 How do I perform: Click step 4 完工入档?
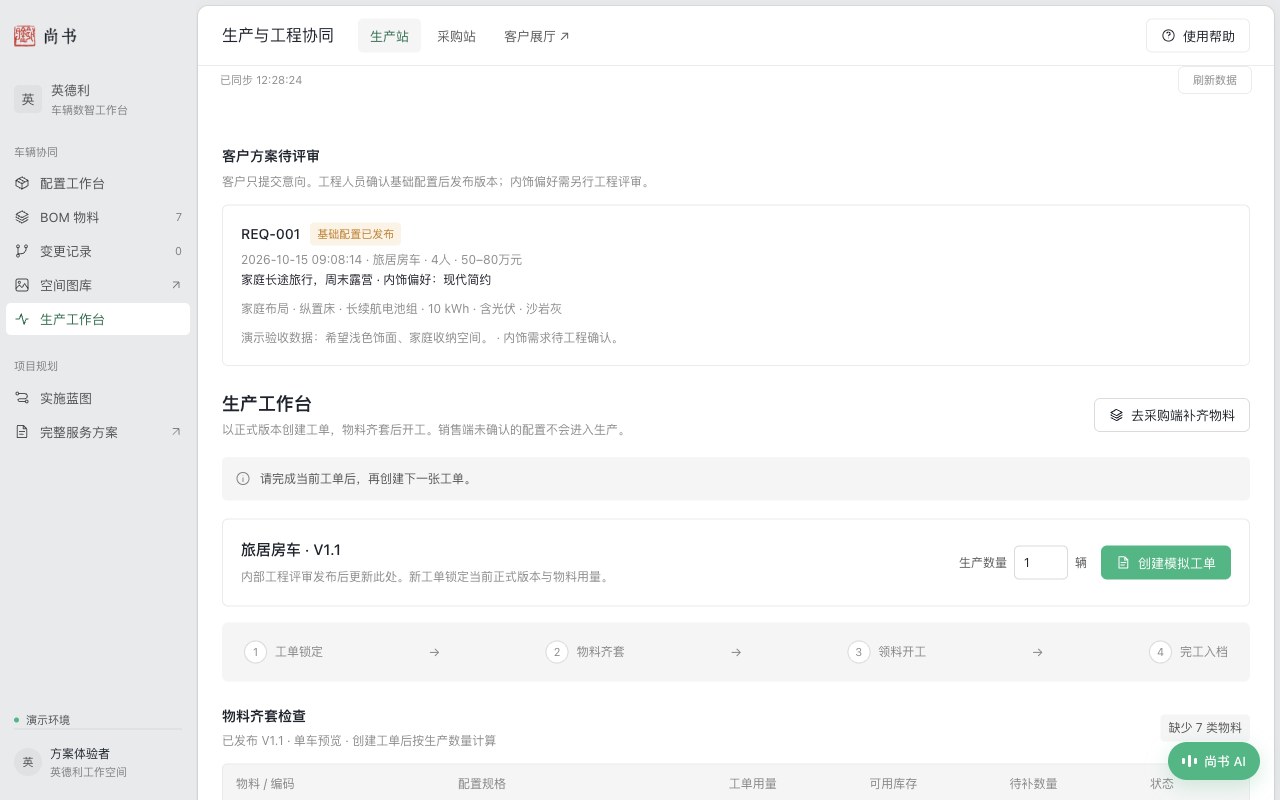pyautogui.click(x=1188, y=652)
